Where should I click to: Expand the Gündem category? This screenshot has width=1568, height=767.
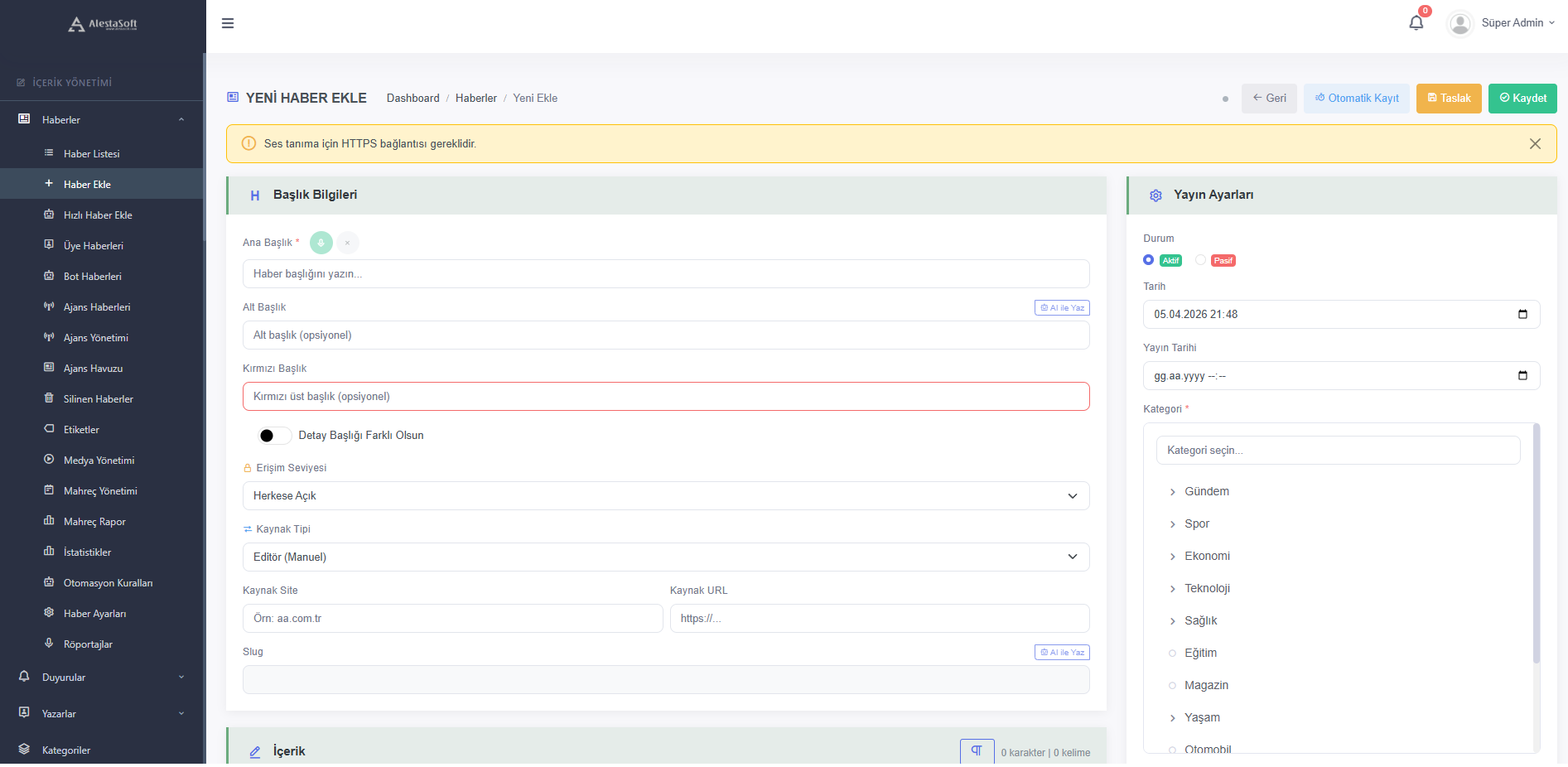pos(1172,492)
